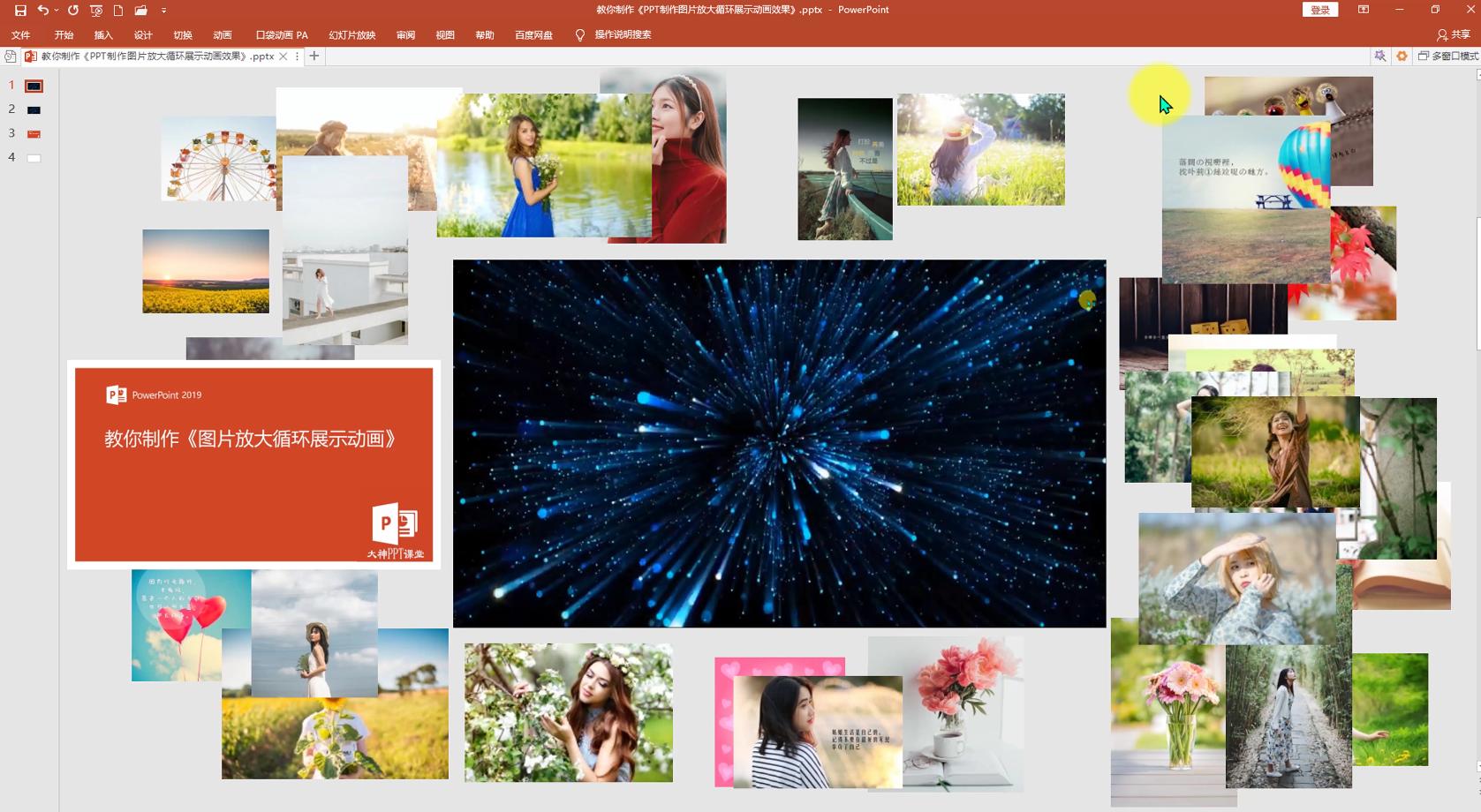Open the 帮助 help tab
Screen dimensions: 1481x812
485,35
